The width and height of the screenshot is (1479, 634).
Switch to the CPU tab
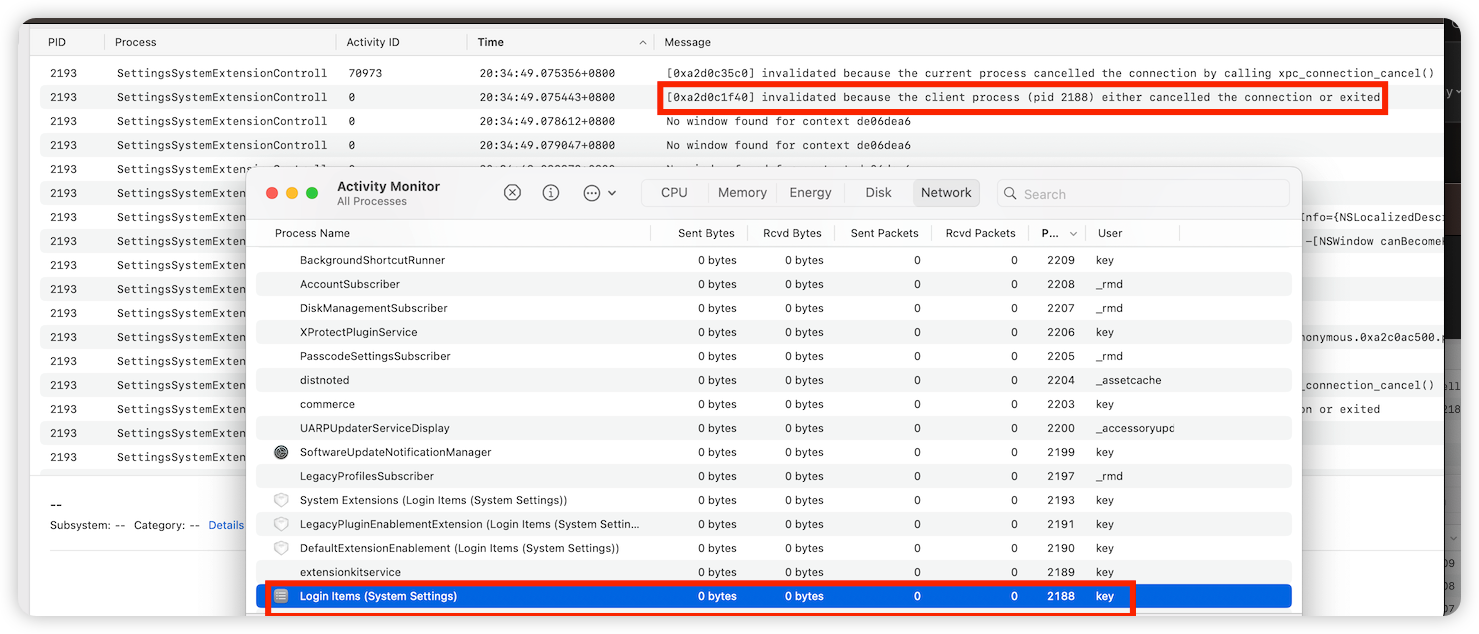674,193
